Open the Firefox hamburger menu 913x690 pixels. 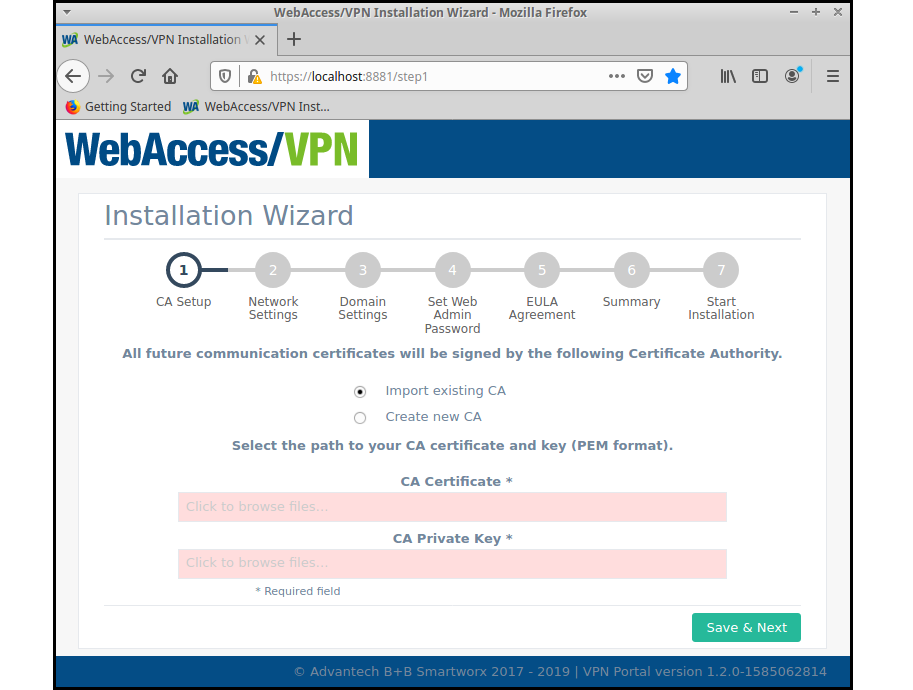click(833, 76)
